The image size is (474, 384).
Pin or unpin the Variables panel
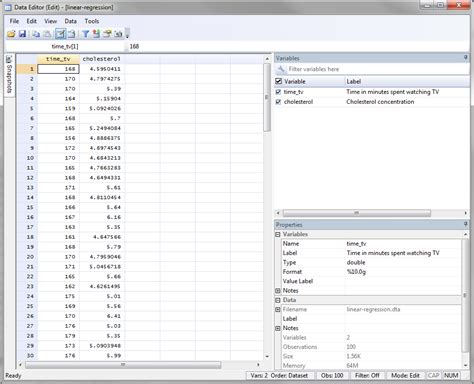[x=466, y=58]
